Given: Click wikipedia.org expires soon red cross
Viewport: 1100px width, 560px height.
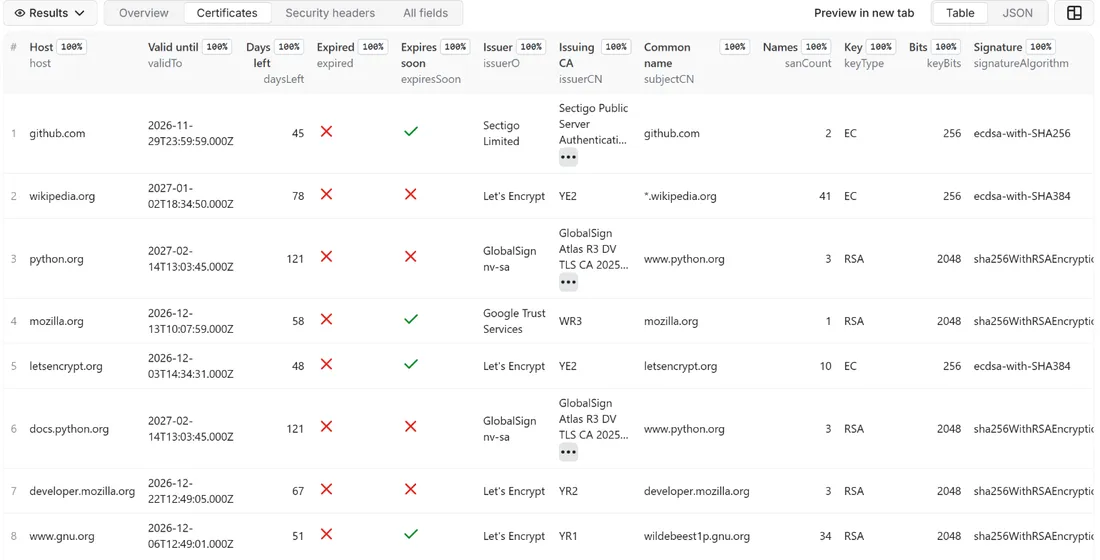Looking at the screenshot, I should pyautogui.click(x=411, y=194).
